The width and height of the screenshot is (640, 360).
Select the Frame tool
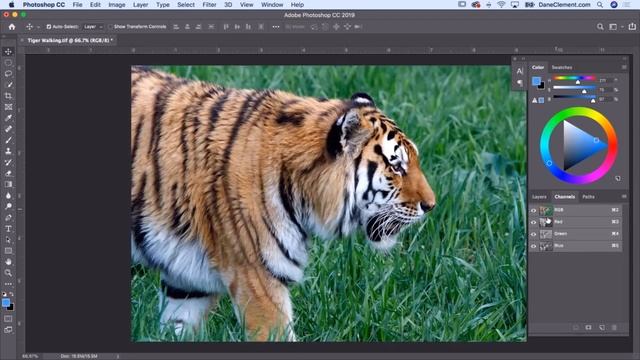click(x=8, y=107)
